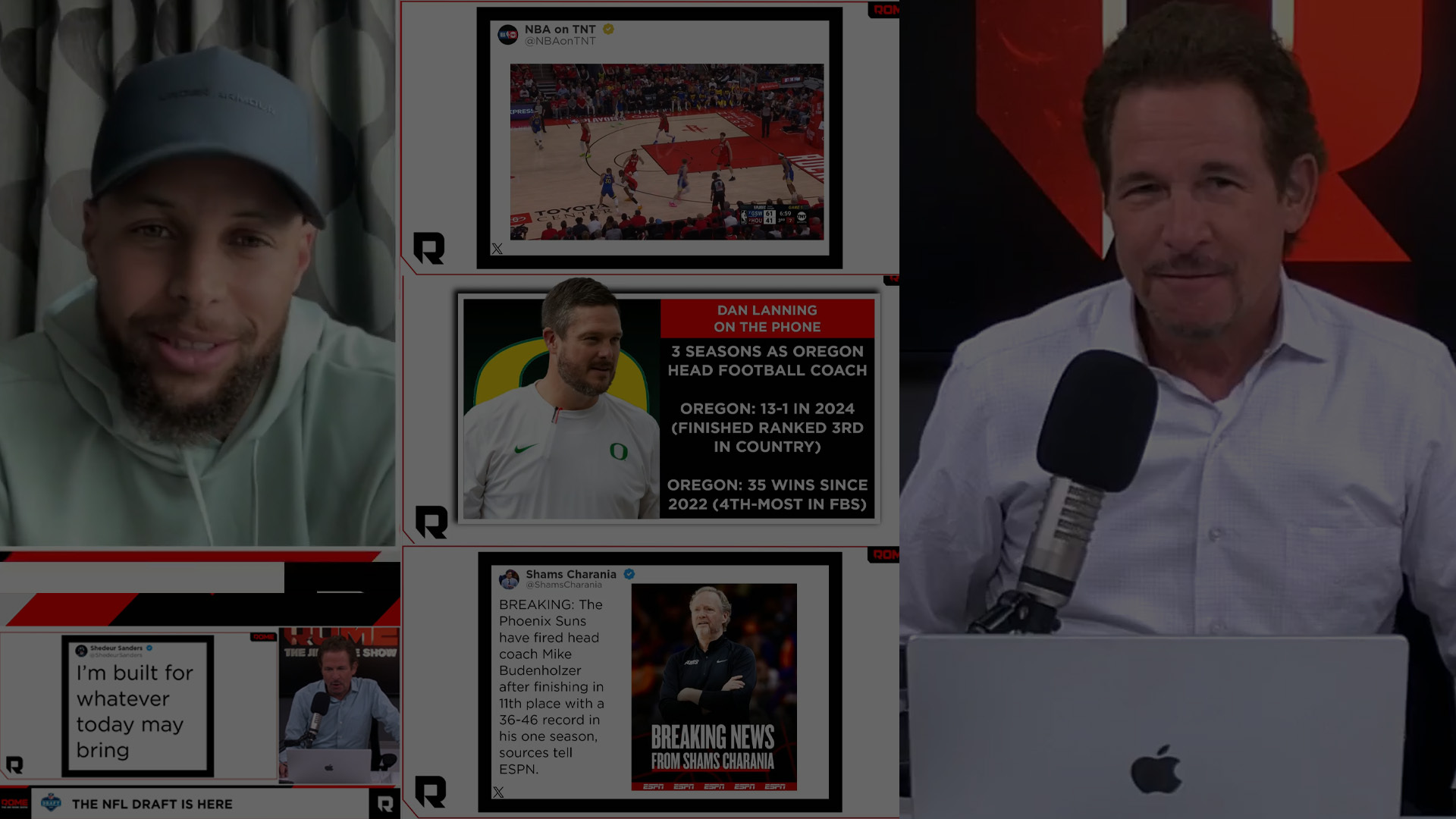Click the X logo under the Shams Charania post
This screenshot has width=1456, height=819.
(498, 792)
